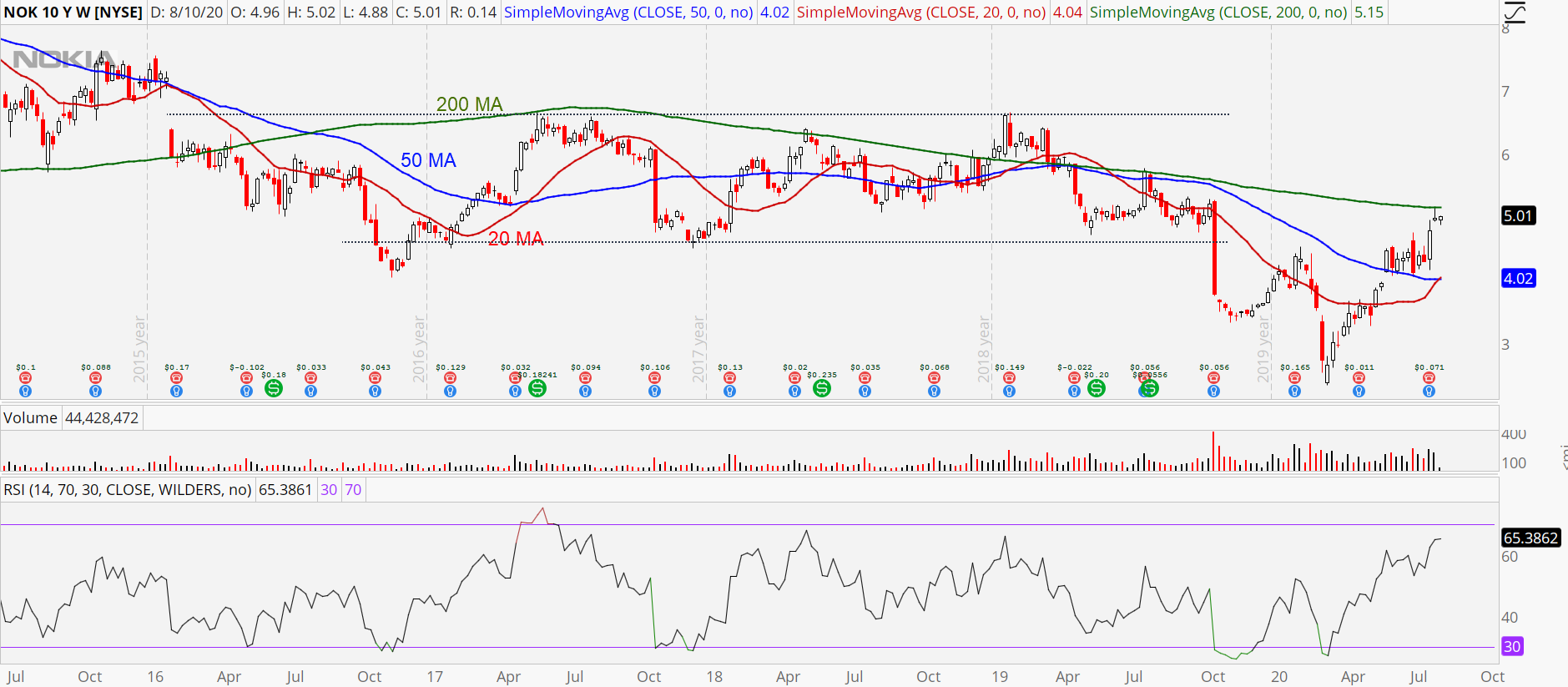Click the blue 4.02 price bubble on the axis
1568x687 pixels.
[1518, 278]
